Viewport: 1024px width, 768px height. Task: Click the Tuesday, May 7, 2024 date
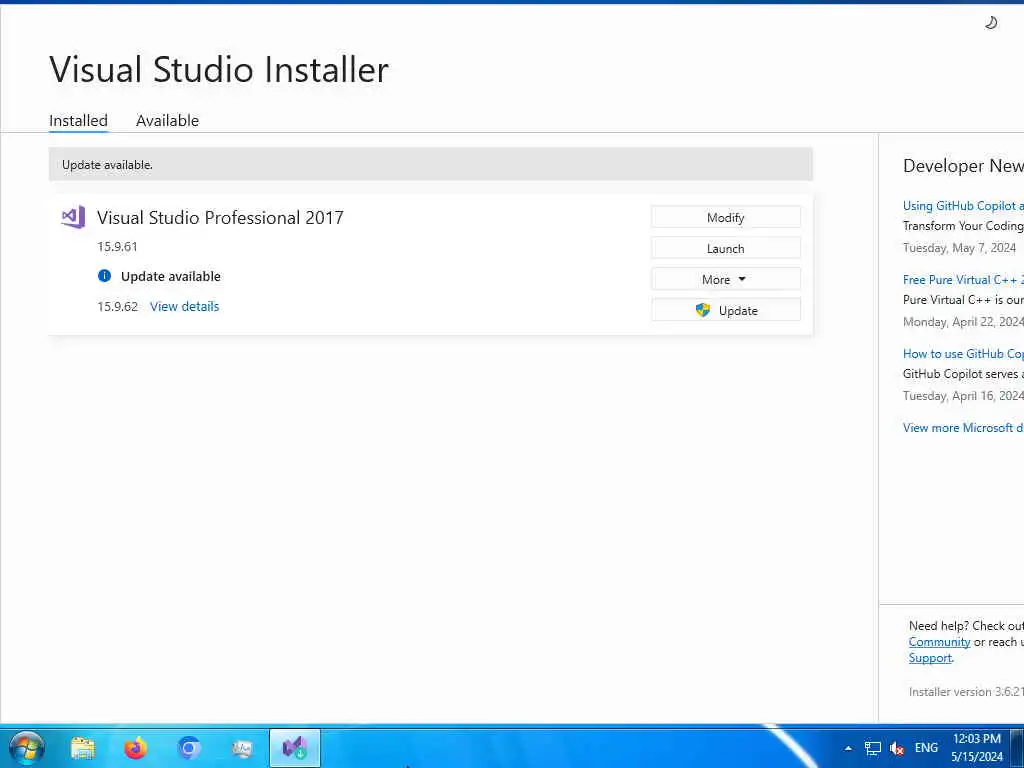tap(959, 248)
